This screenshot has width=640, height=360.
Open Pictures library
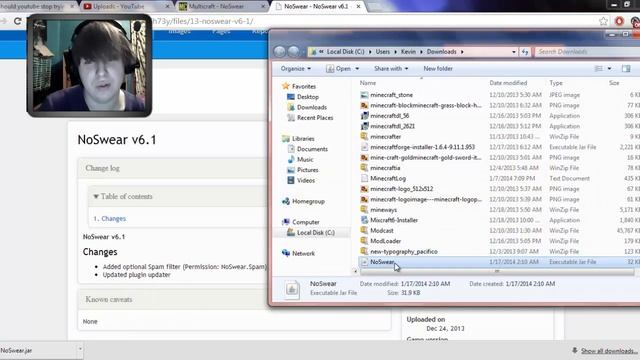click(x=307, y=170)
